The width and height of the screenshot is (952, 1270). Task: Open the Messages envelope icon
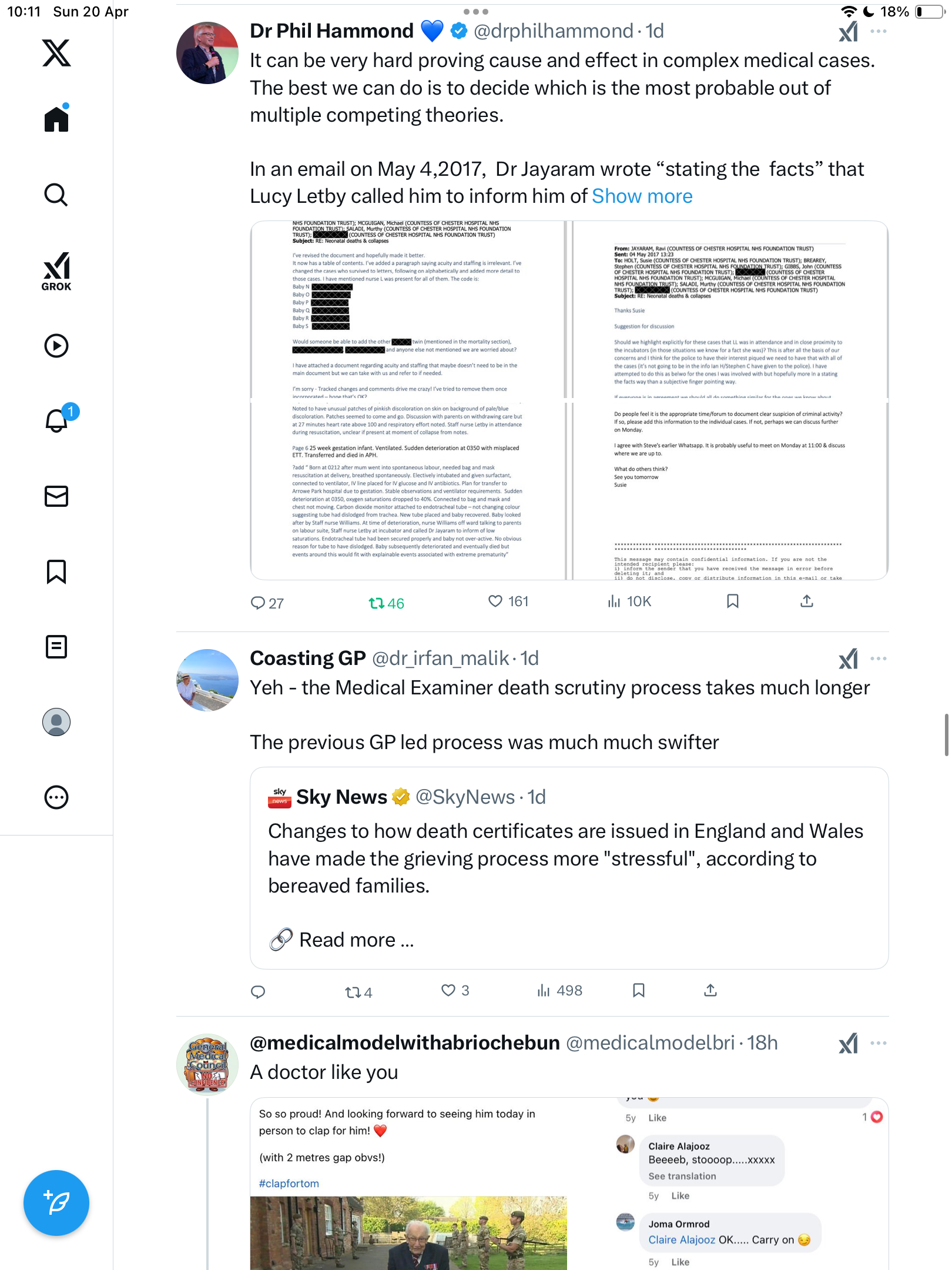56,496
